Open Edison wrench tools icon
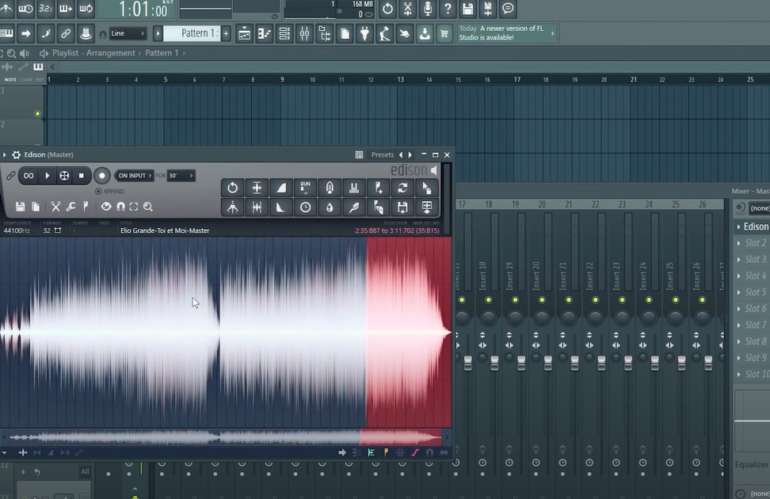The image size is (770, 499). (71, 207)
